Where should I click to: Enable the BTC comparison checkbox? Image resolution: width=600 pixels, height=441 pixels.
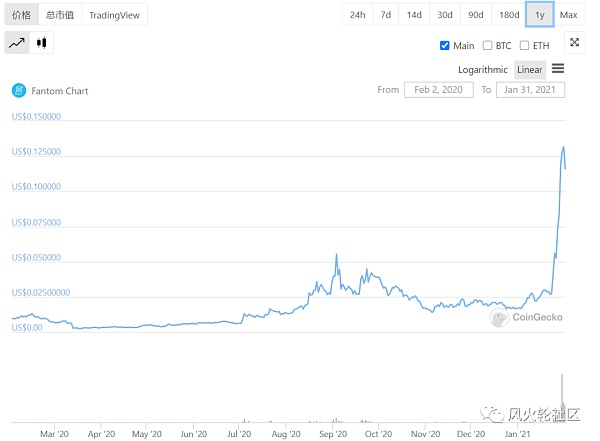[x=488, y=46]
